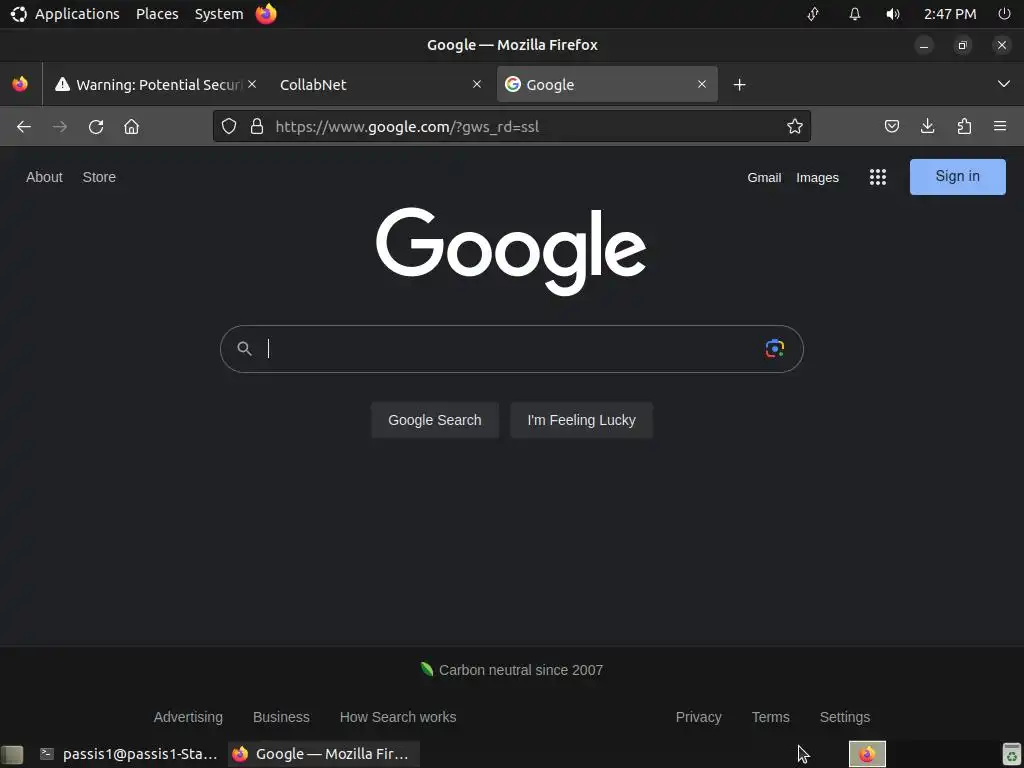Close the Warning: Potential Security tab
The height and width of the screenshot is (768, 1024).
pos(252,84)
